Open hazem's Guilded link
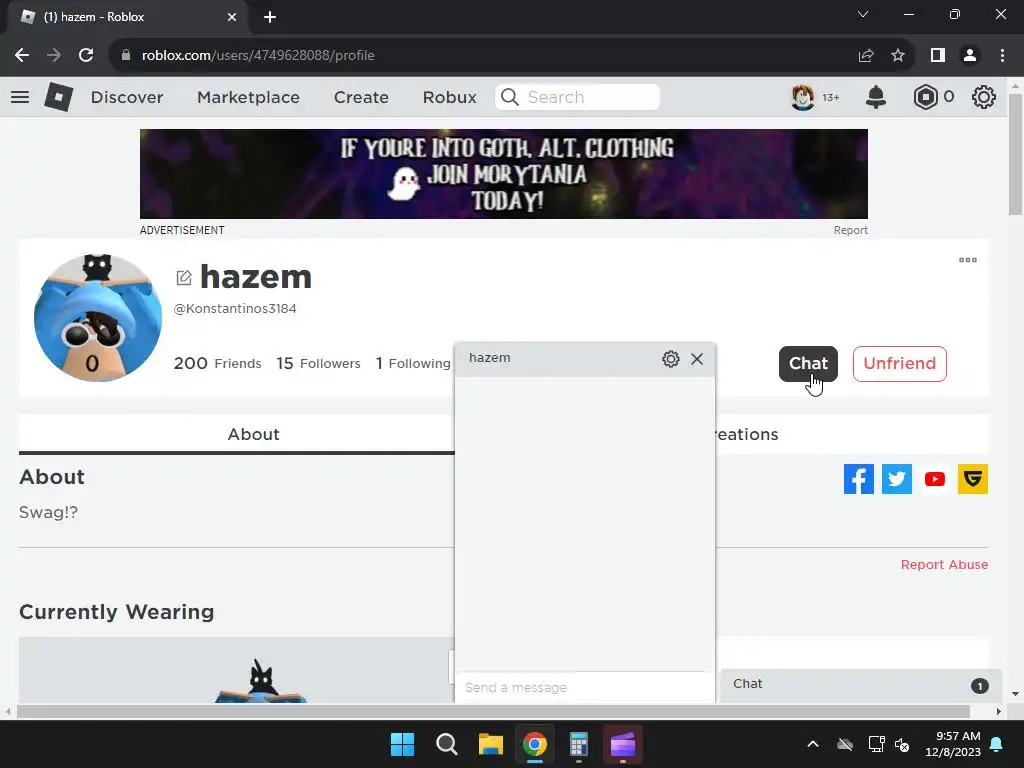1024x768 pixels. point(972,479)
